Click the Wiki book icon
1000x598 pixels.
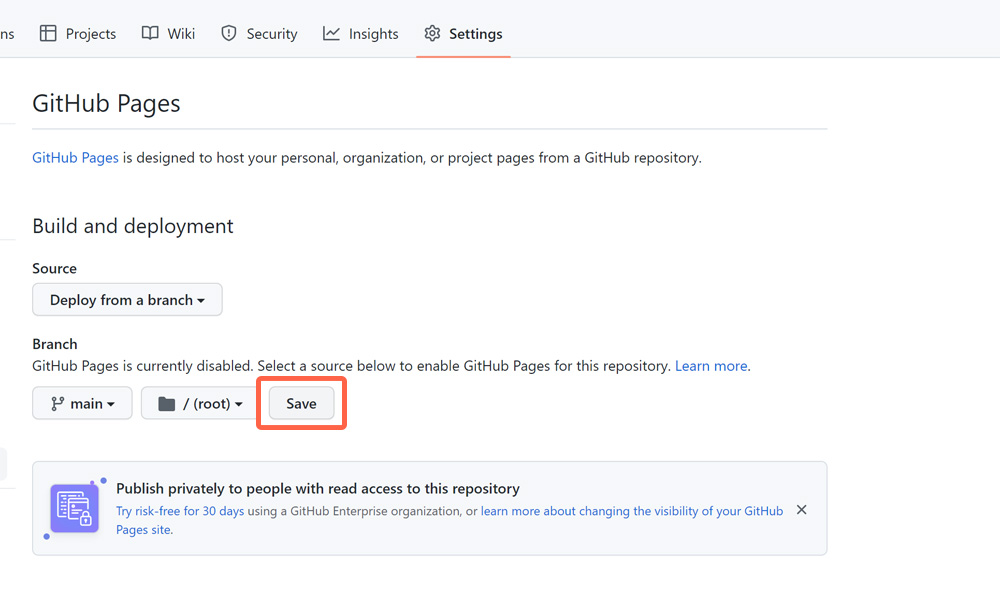point(150,33)
